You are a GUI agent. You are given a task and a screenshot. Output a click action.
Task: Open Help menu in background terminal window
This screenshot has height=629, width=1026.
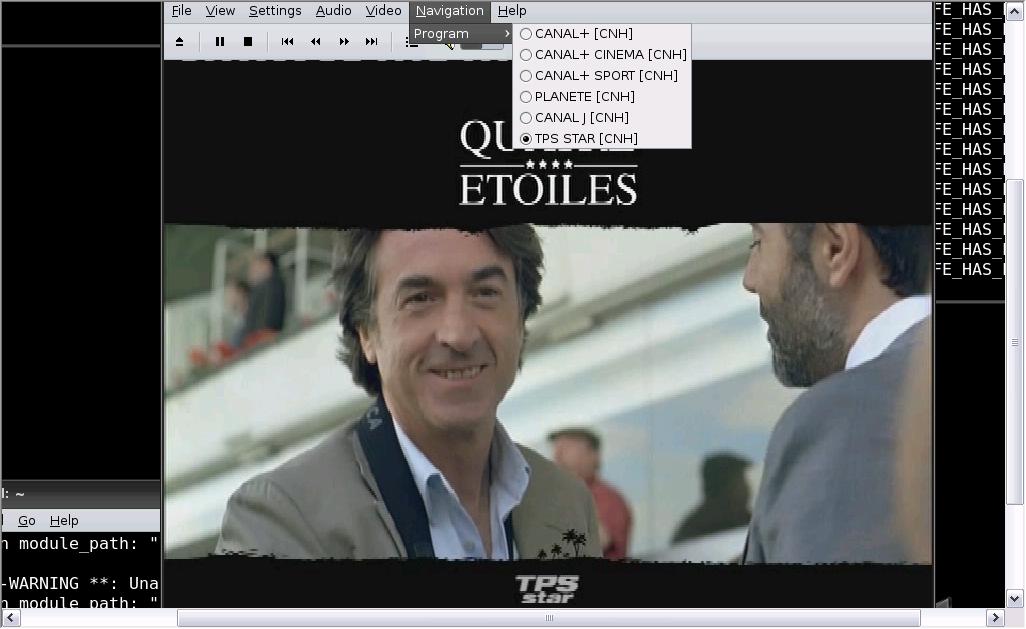coord(64,520)
